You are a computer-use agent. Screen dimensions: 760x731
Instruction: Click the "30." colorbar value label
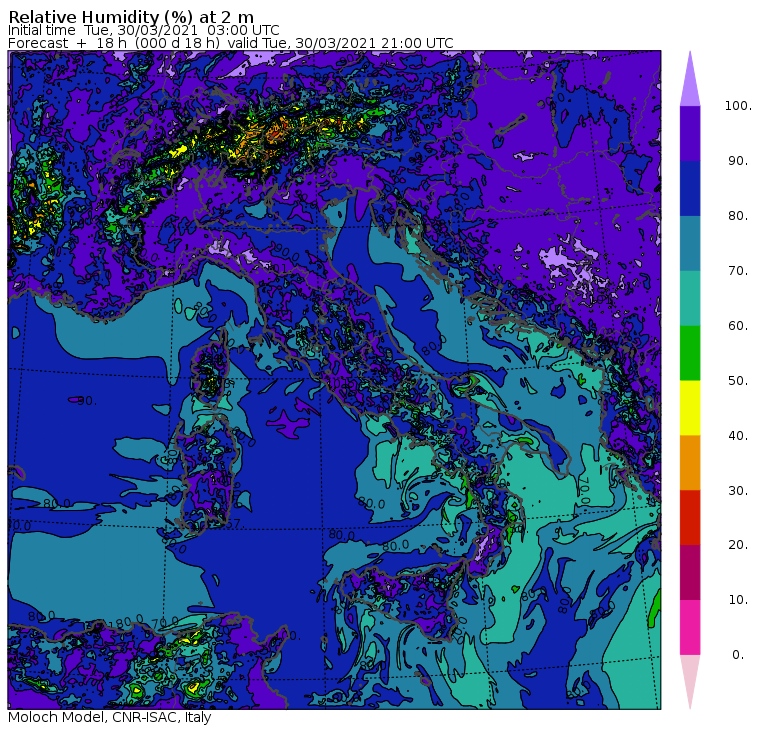click(x=738, y=491)
